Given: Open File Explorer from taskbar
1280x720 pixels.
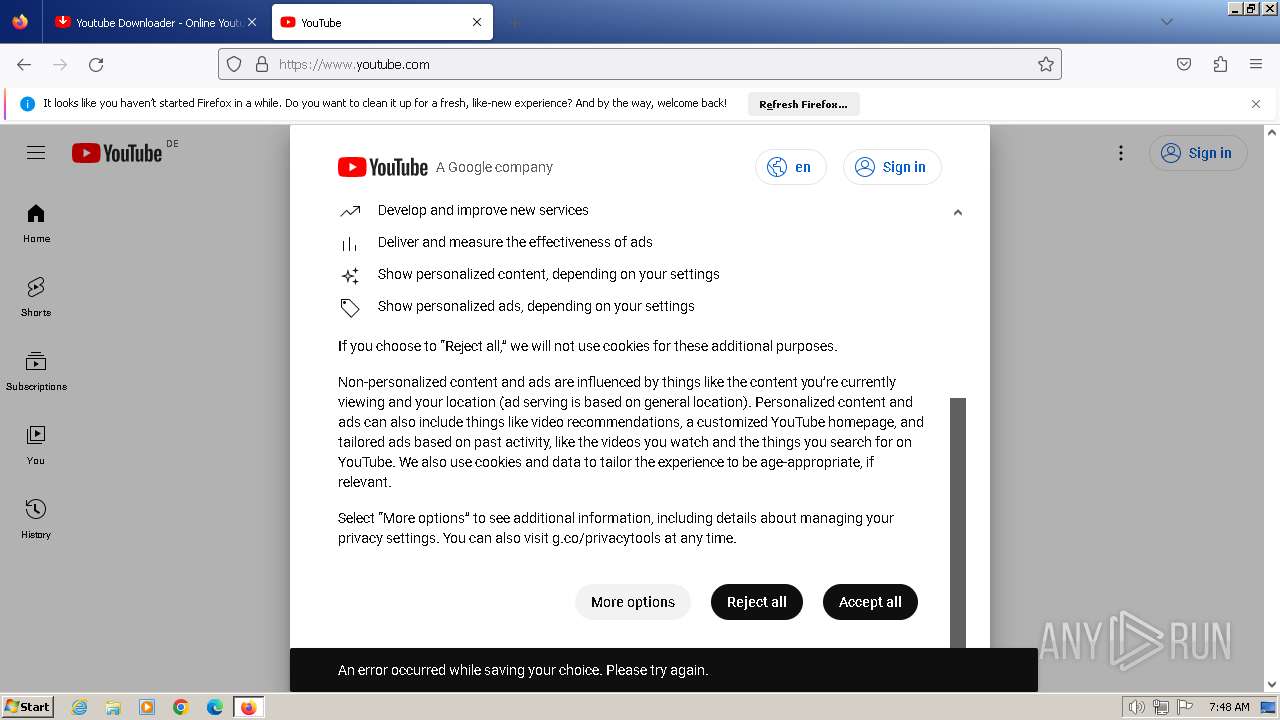Looking at the screenshot, I should click(113, 707).
